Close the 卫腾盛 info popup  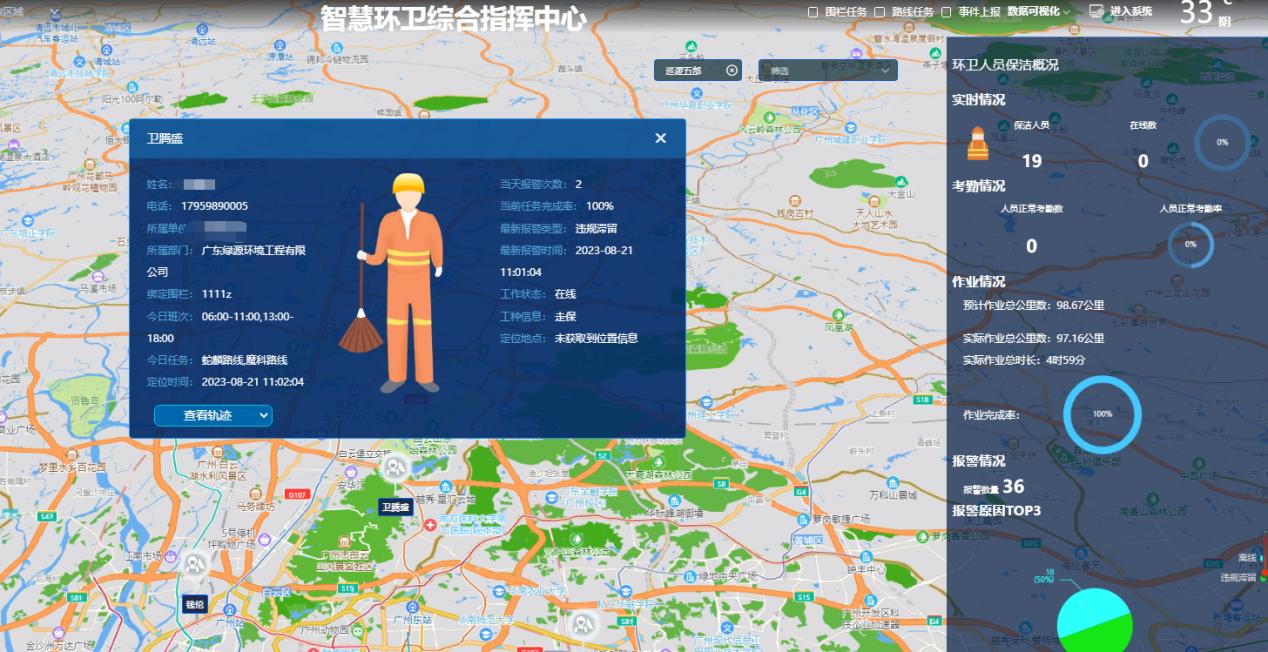660,138
